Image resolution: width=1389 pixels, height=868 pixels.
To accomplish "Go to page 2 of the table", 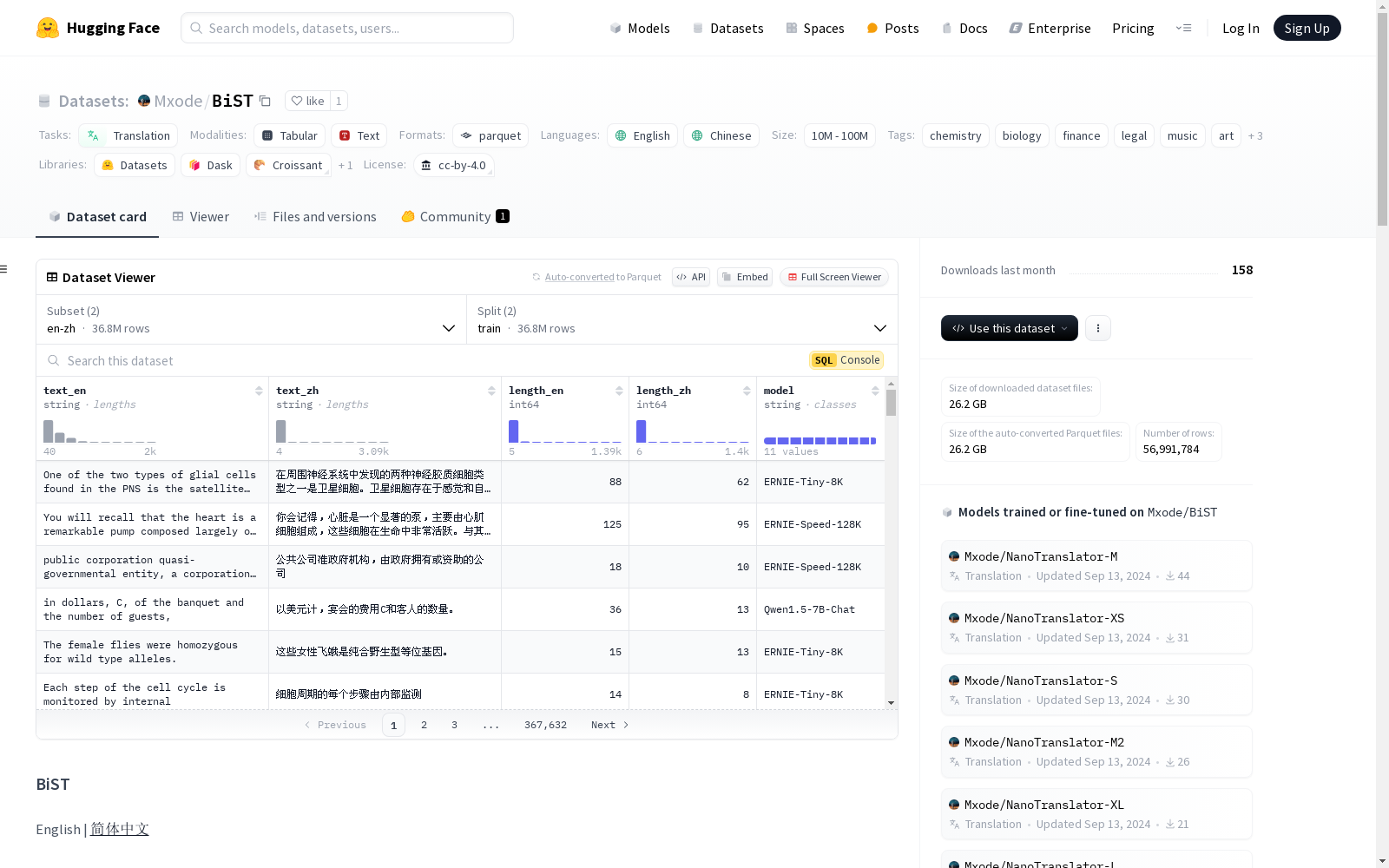I will [424, 725].
